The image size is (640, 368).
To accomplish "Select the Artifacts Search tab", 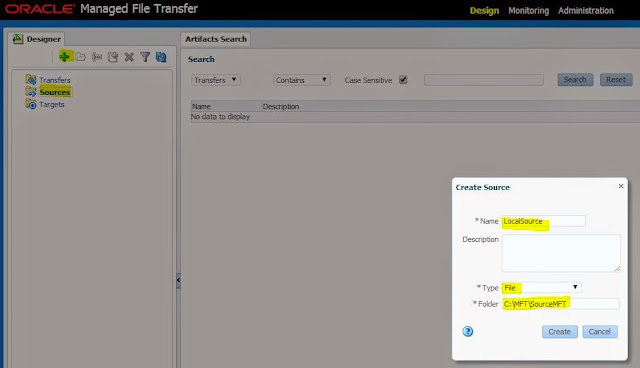I will click(x=216, y=39).
